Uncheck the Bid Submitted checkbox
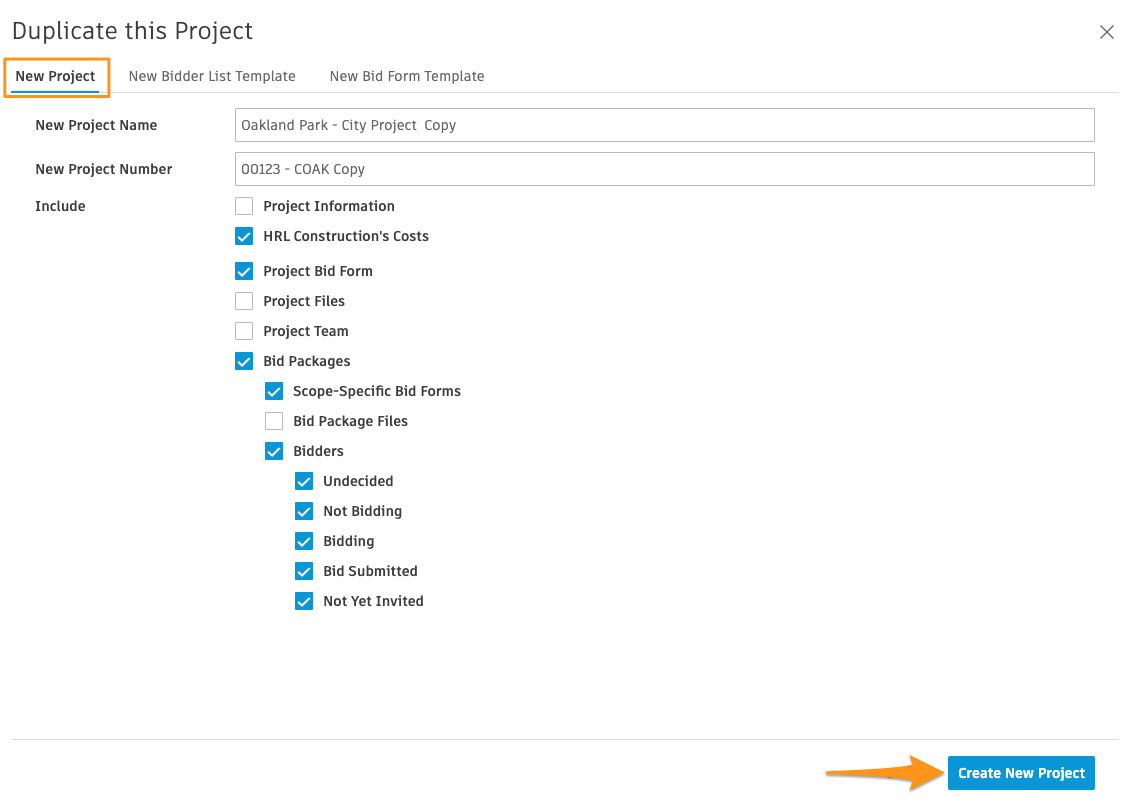The height and width of the screenshot is (801, 1132). coord(304,572)
